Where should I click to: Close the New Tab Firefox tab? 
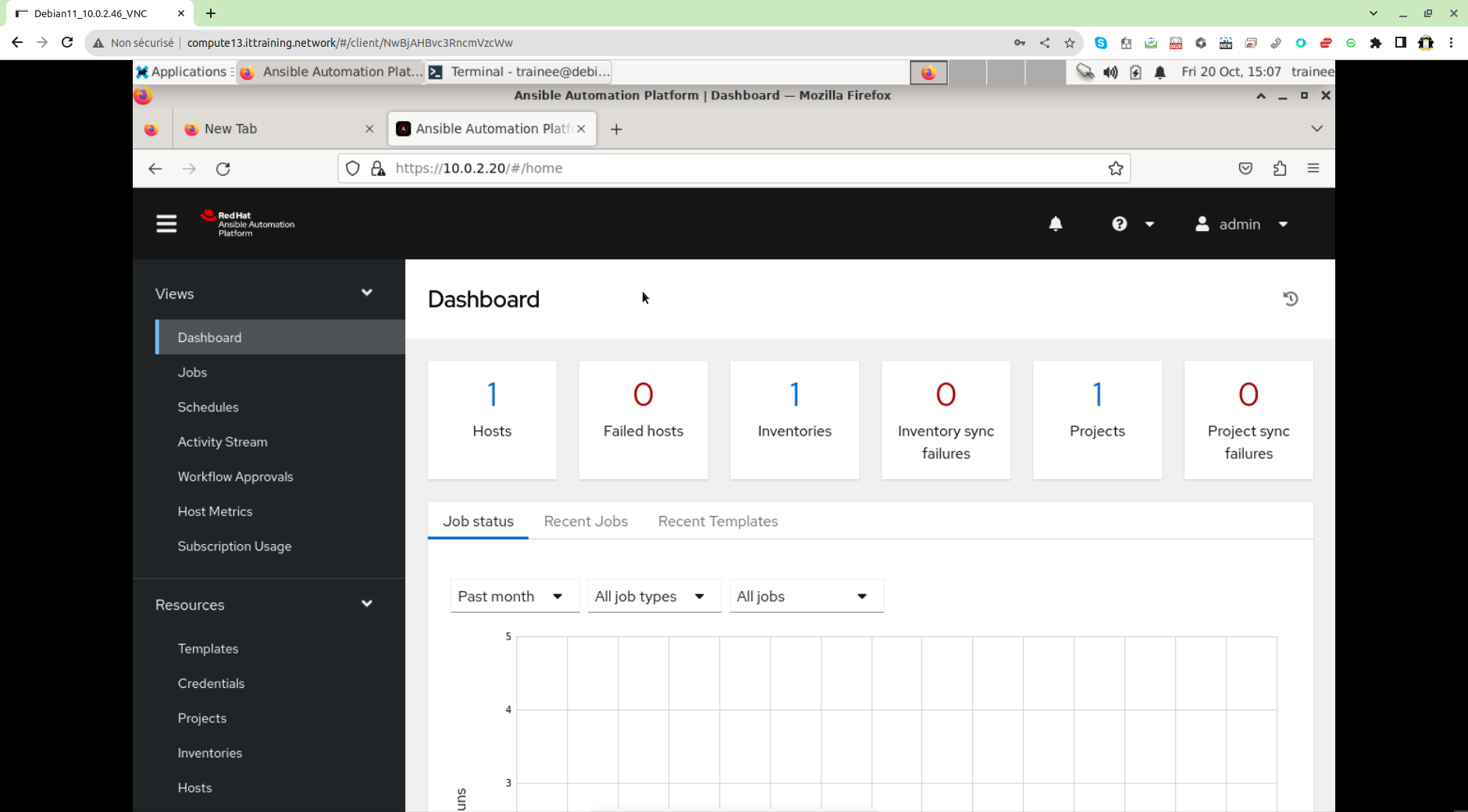click(369, 129)
